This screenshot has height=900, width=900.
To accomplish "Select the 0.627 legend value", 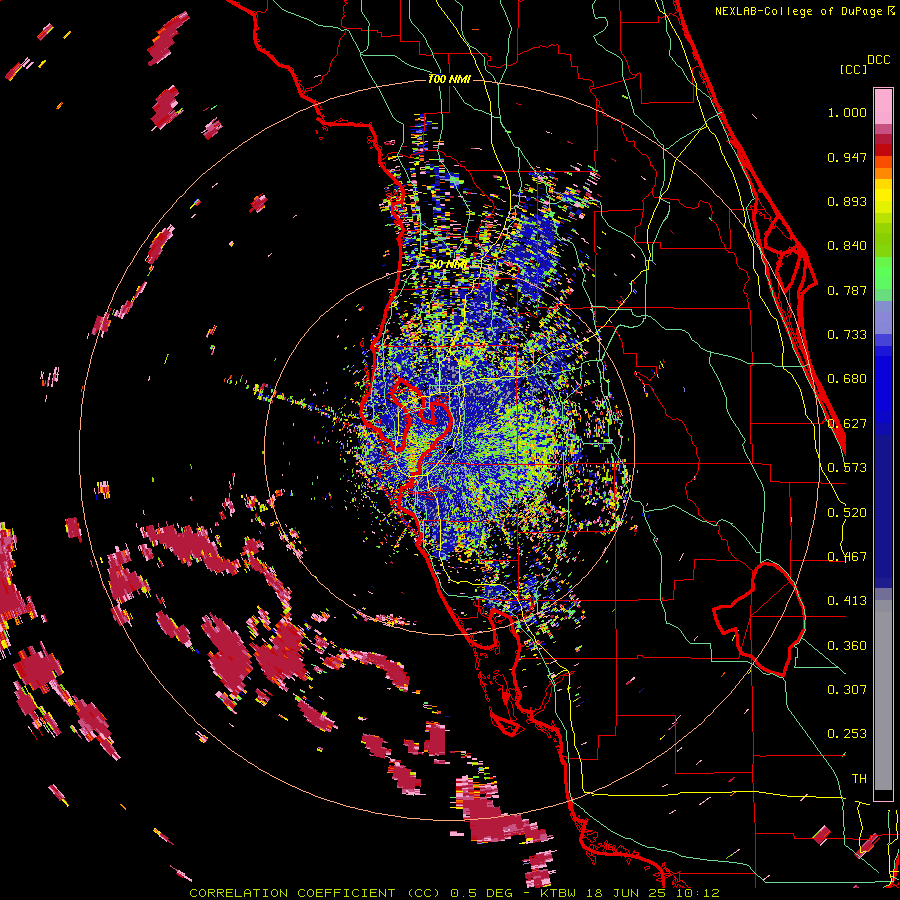I will (847, 424).
